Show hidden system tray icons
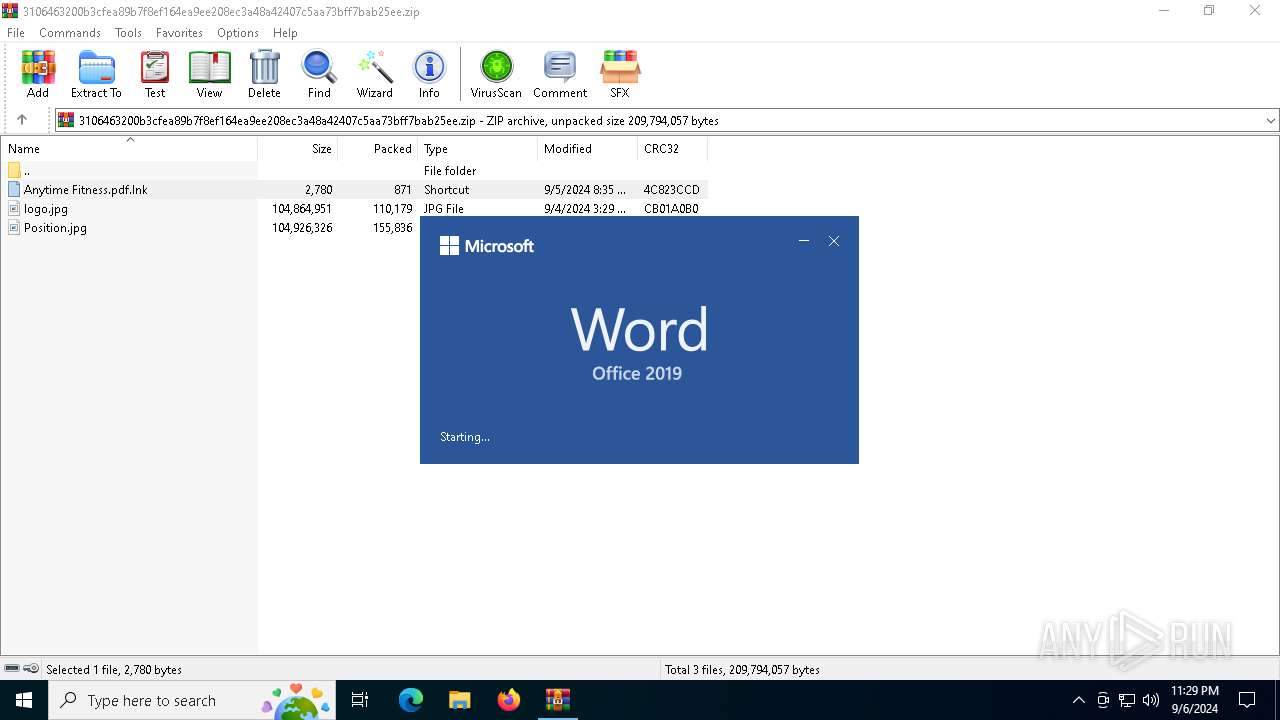Viewport: 1280px width, 720px height. [1078, 700]
